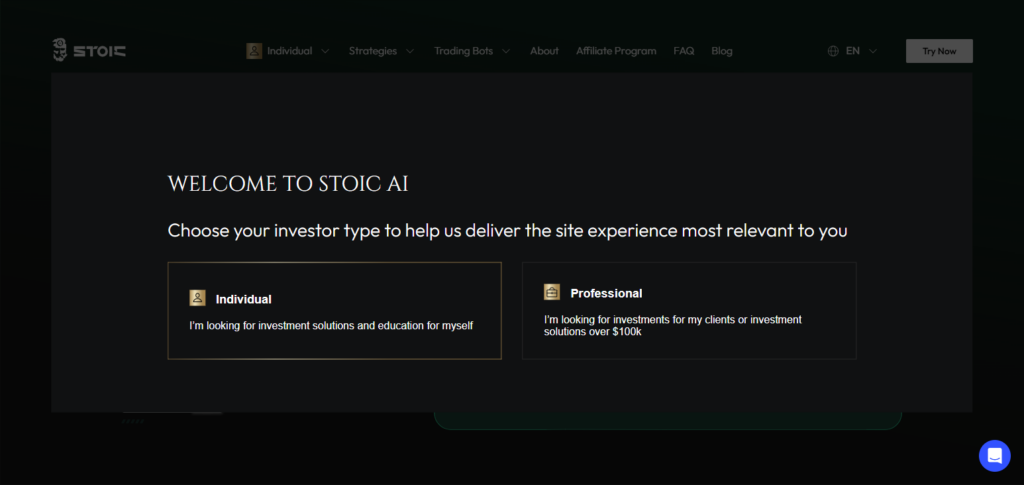Click the EN language label

point(852,51)
